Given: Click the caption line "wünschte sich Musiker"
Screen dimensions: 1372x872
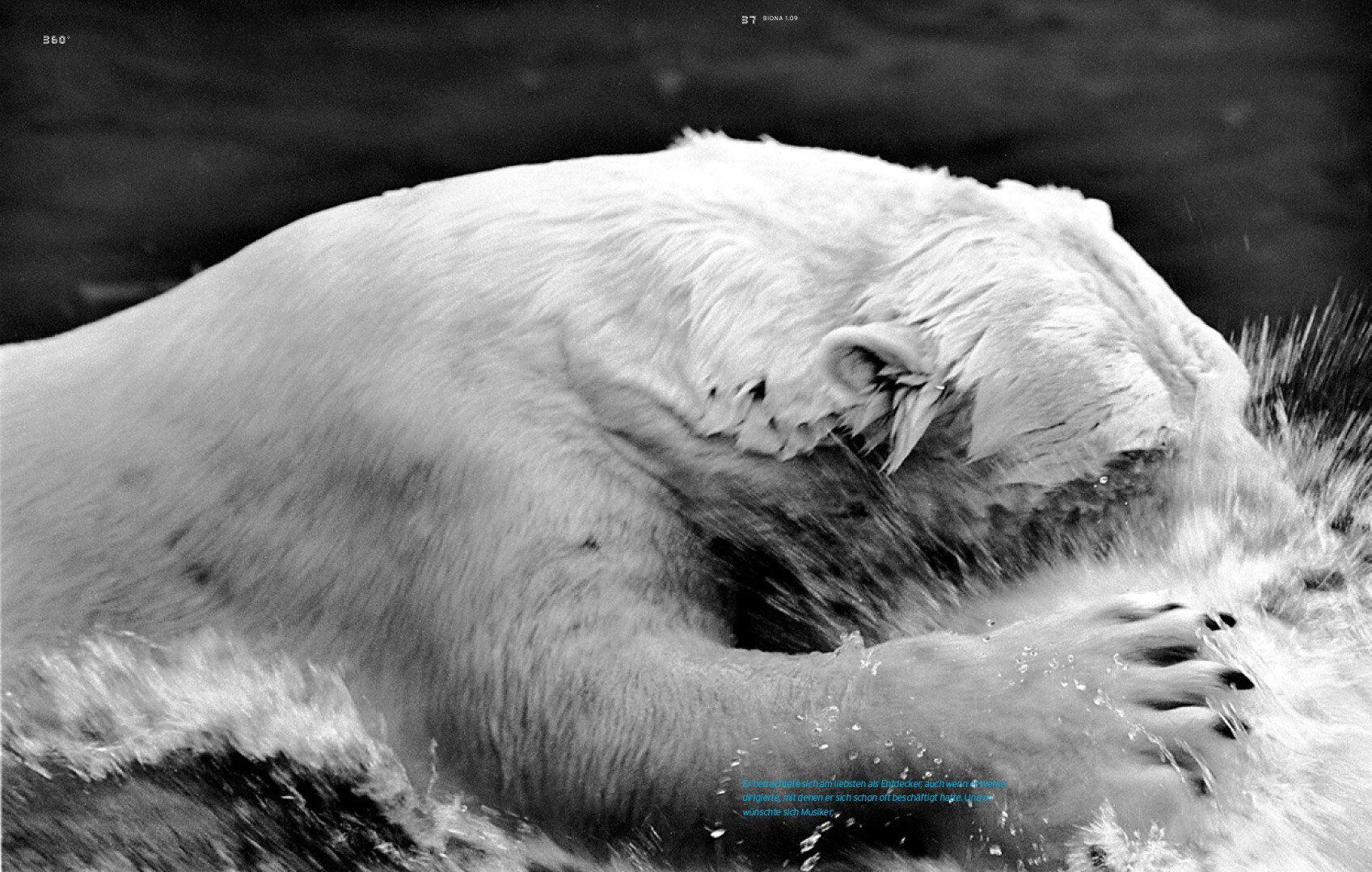Looking at the screenshot, I should (787, 811).
